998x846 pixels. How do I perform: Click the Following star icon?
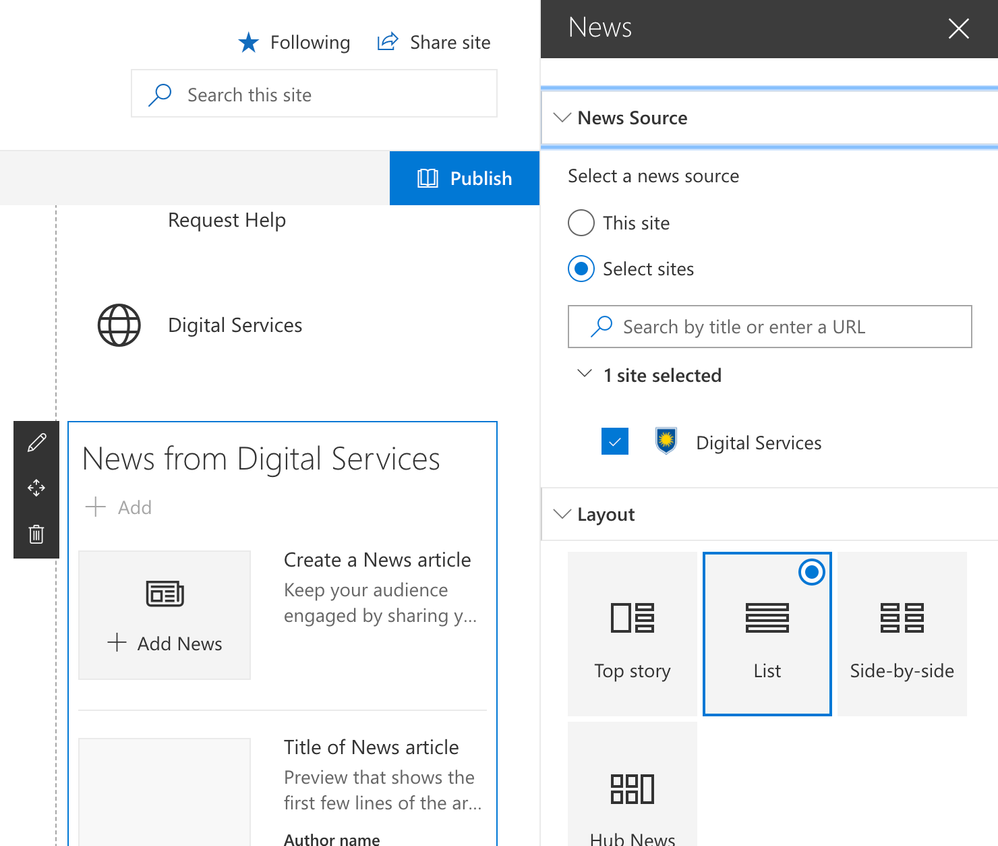click(249, 43)
